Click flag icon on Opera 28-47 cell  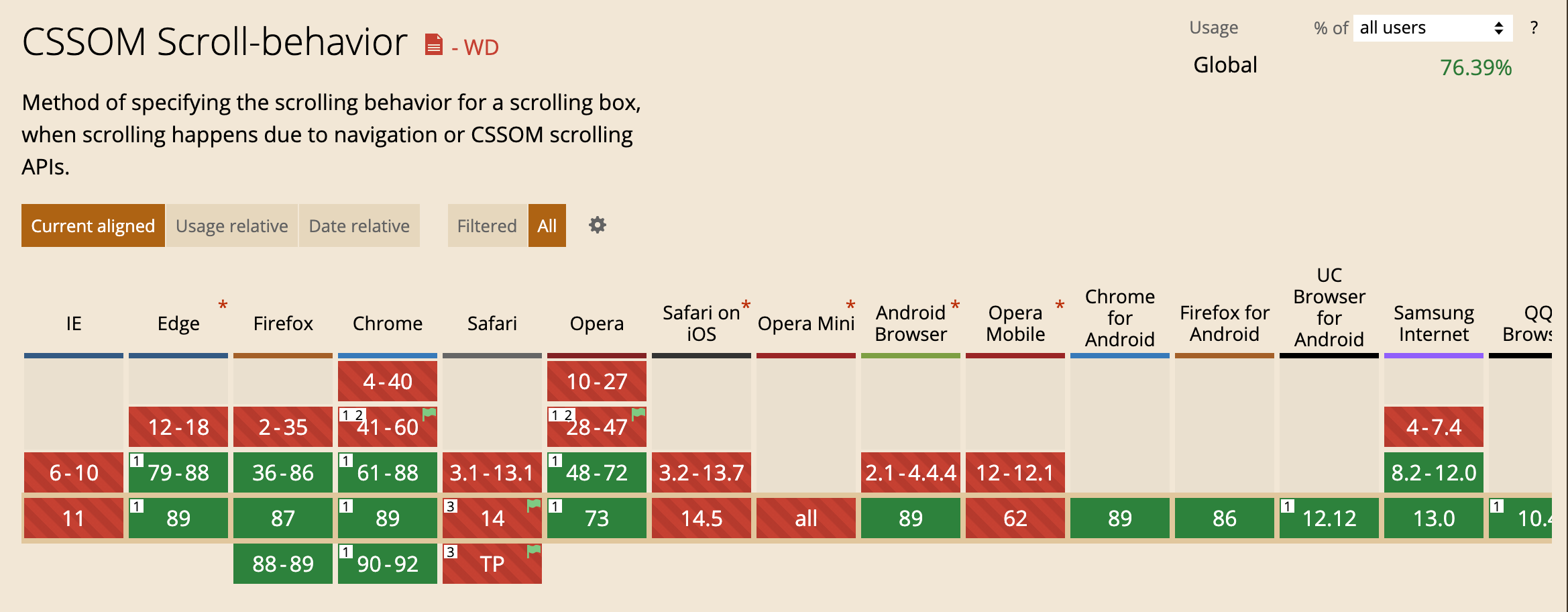coord(638,413)
